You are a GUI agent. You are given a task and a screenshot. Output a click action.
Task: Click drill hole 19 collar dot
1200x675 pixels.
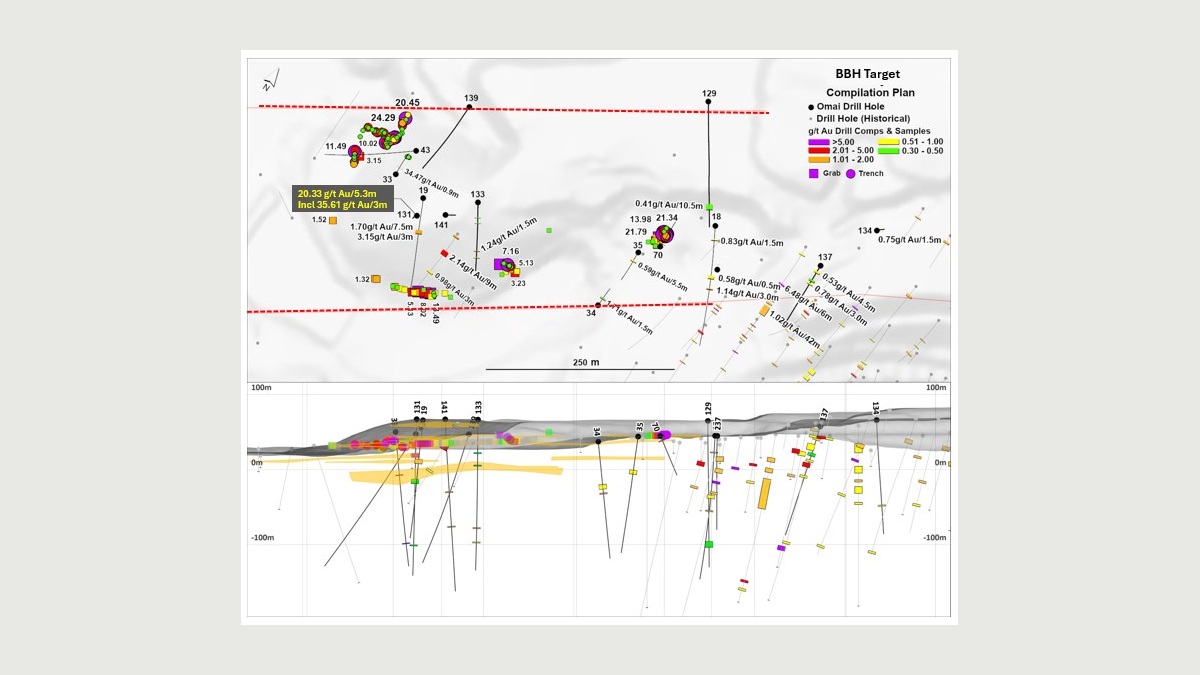click(x=424, y=199)
